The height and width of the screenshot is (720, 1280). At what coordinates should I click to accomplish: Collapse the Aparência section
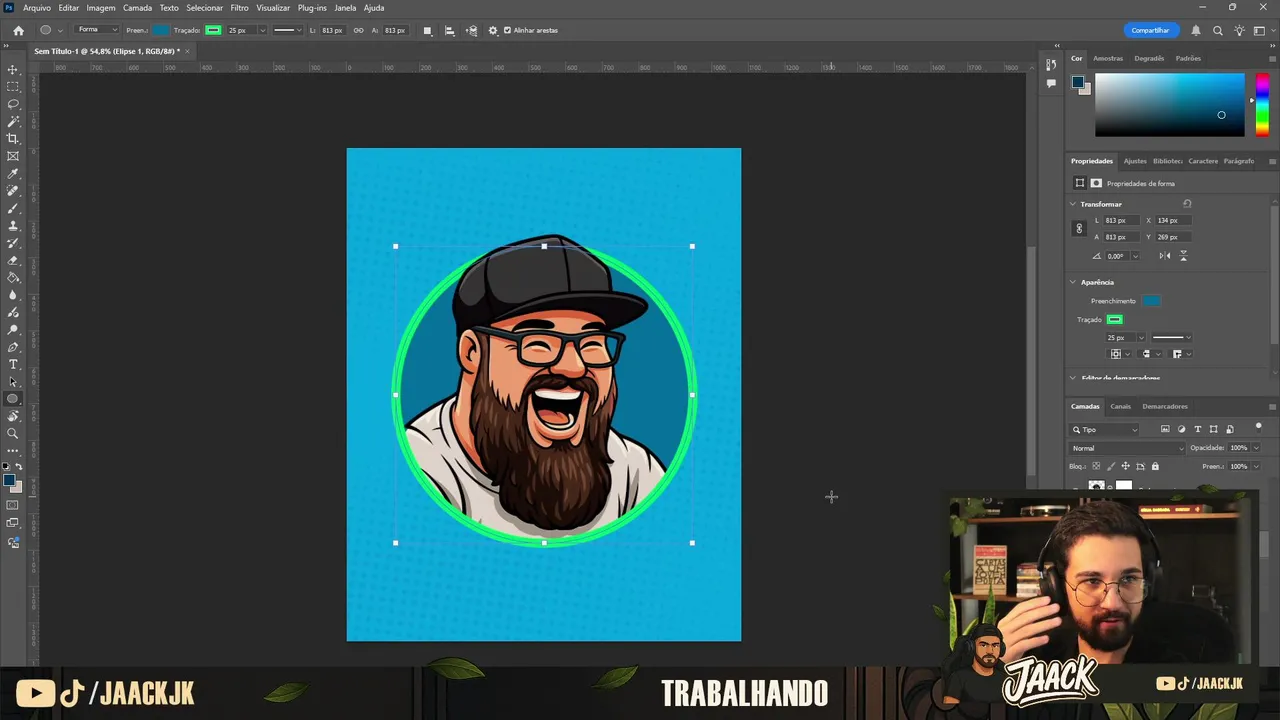point(1074,282)
